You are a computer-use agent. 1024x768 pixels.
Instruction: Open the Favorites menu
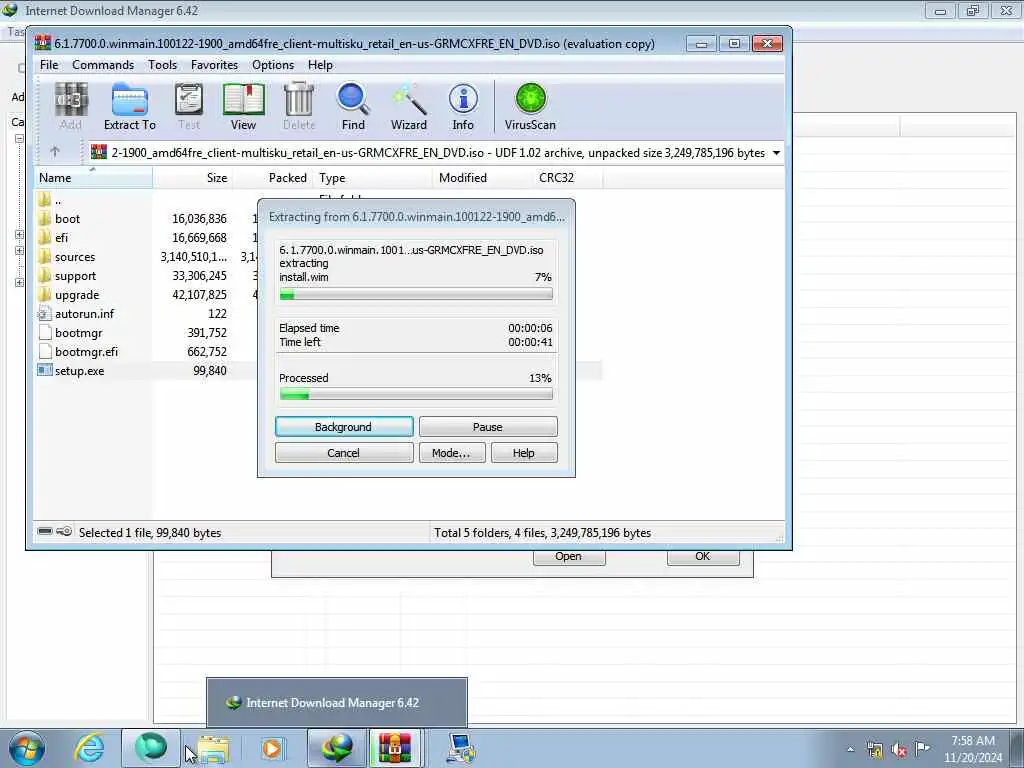click(214, 65)
